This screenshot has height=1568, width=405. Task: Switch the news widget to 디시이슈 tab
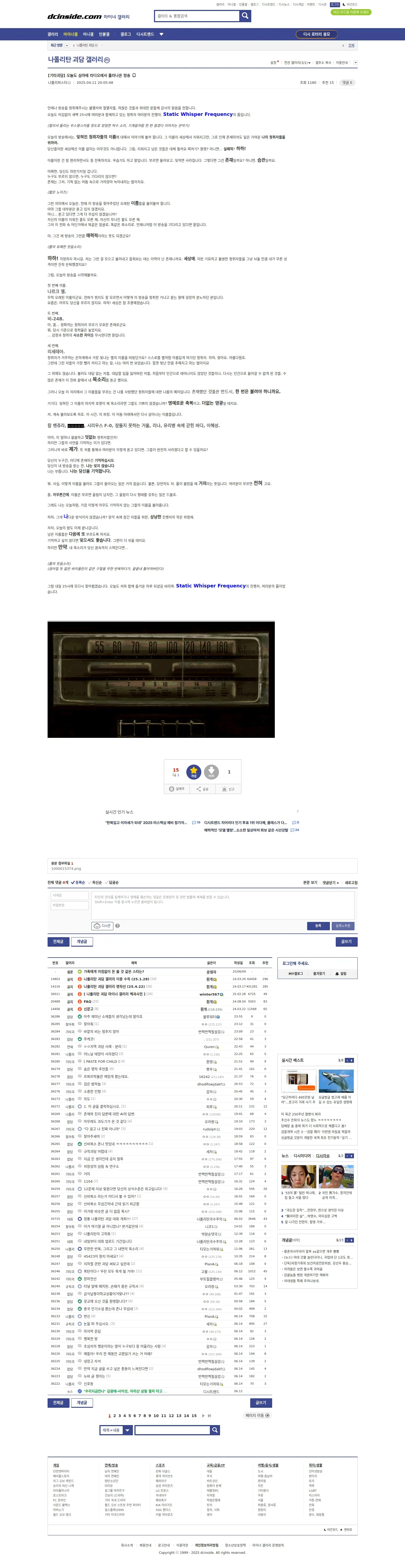(323, 1156)
